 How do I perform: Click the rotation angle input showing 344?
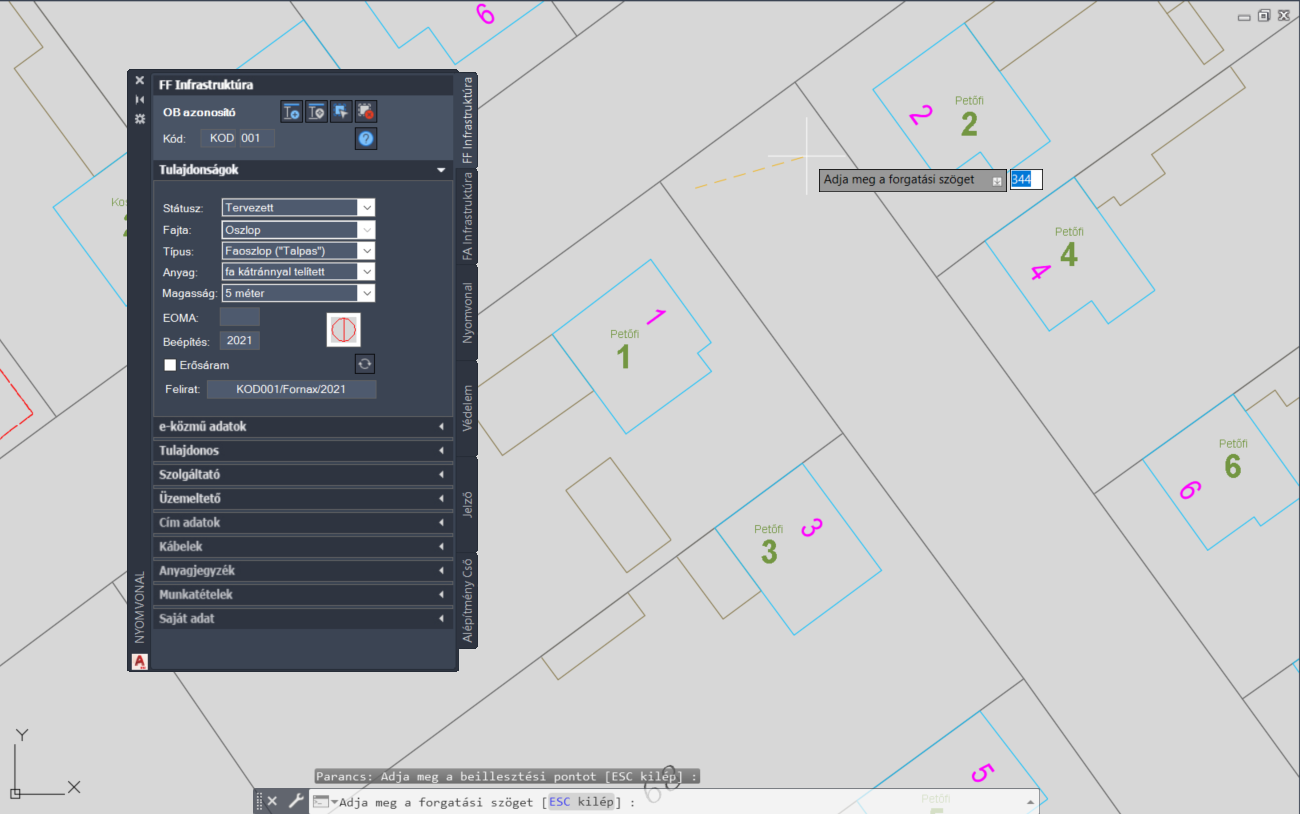click(x=1026, y=179)
